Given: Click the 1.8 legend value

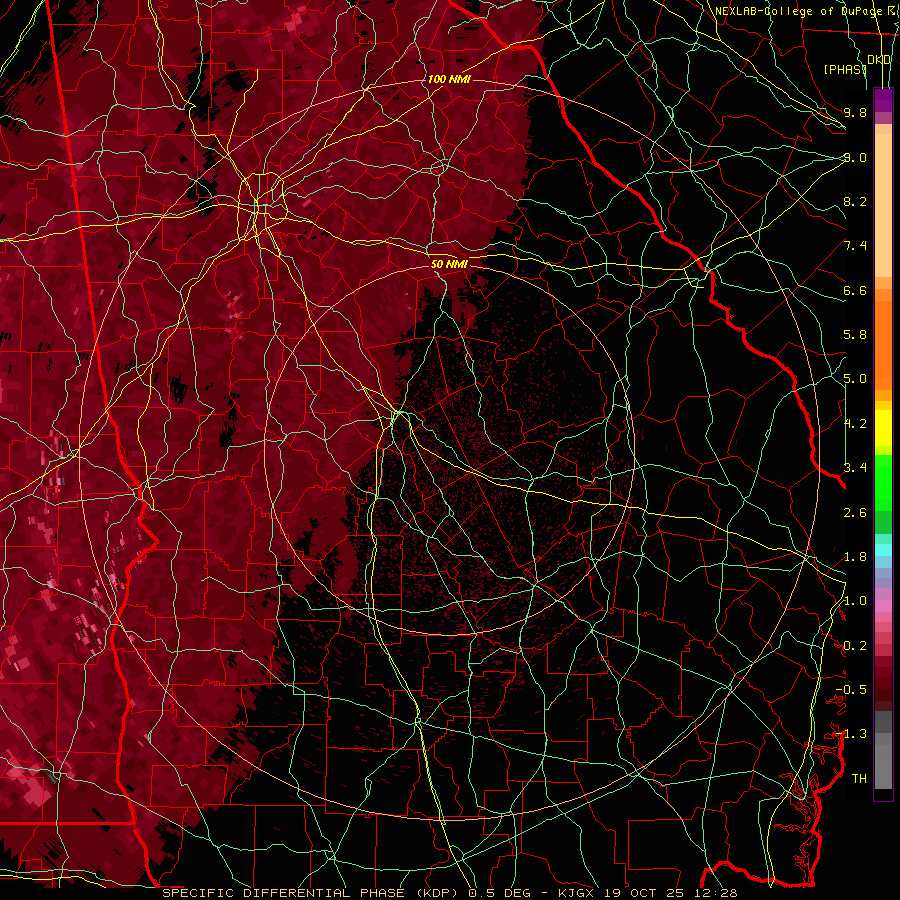Looking at the screenshot, I should click(x=855, y=557).
